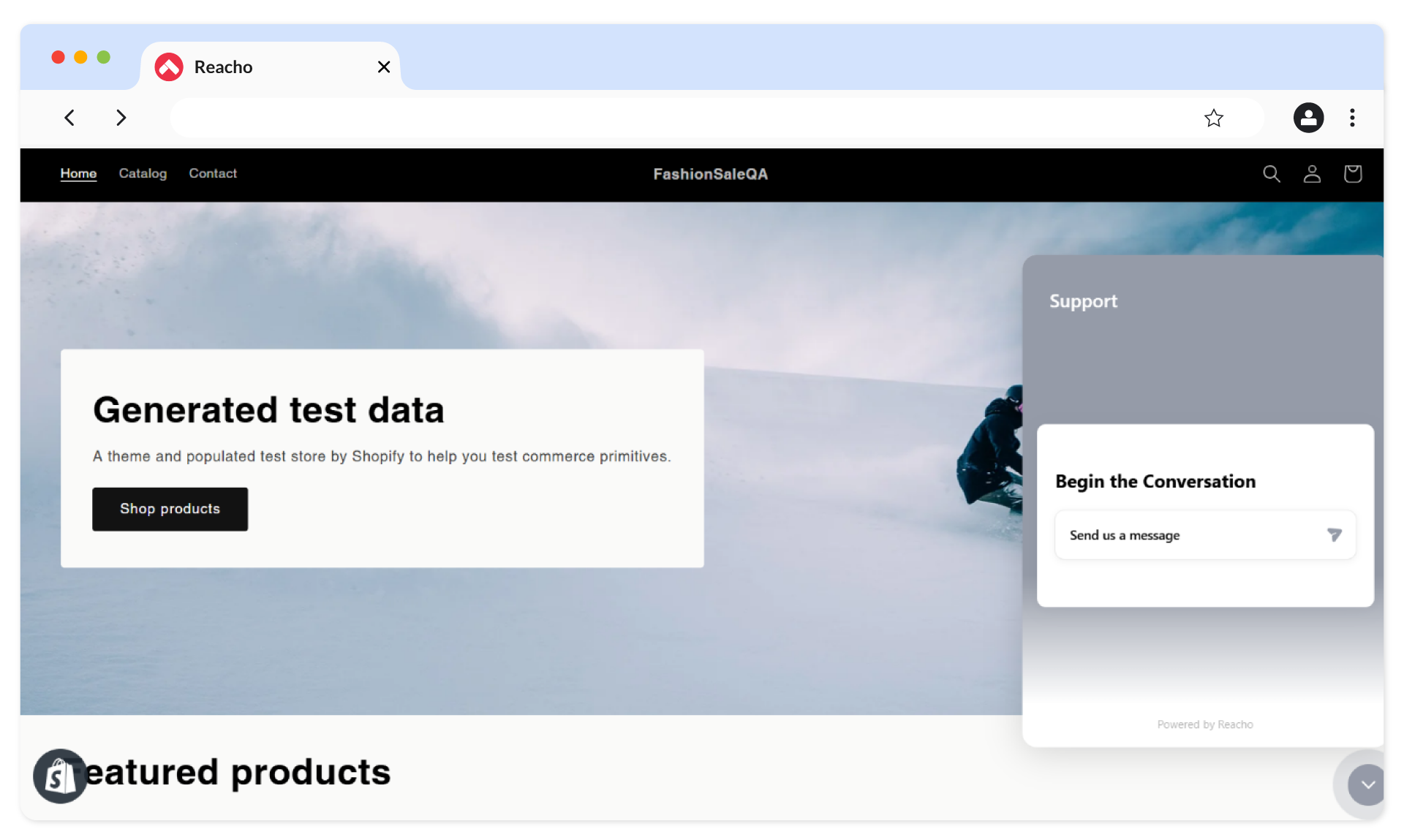Click the browser address bar
The height and width of the screenshot is (840, 1404).
680,118
